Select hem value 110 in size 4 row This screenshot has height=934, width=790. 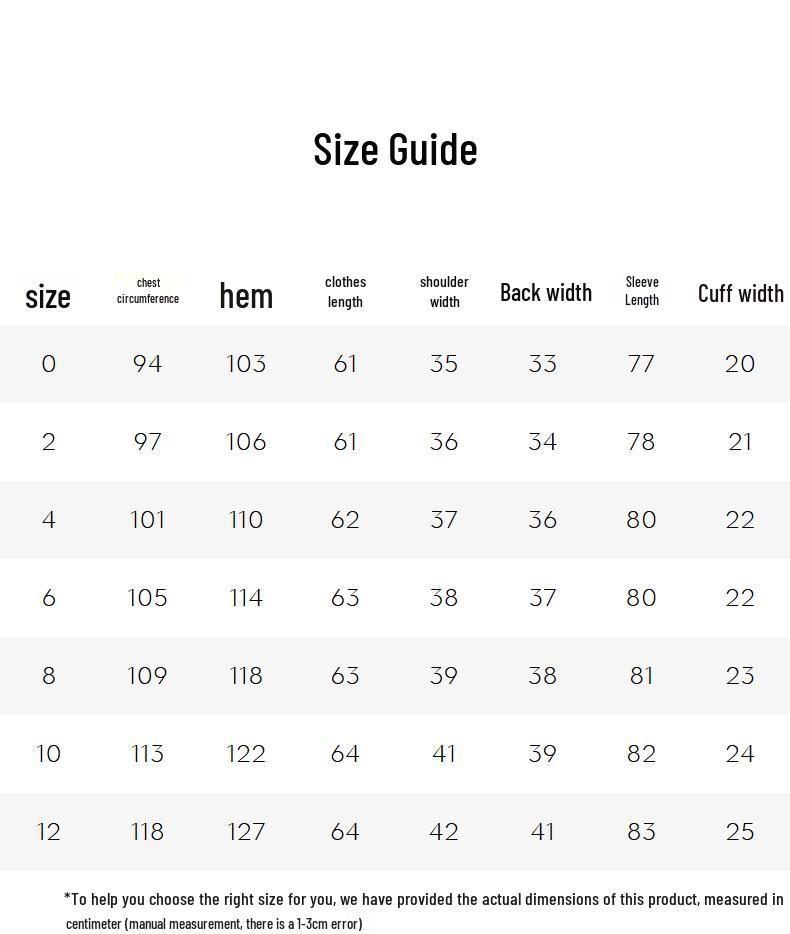[246, 520]
